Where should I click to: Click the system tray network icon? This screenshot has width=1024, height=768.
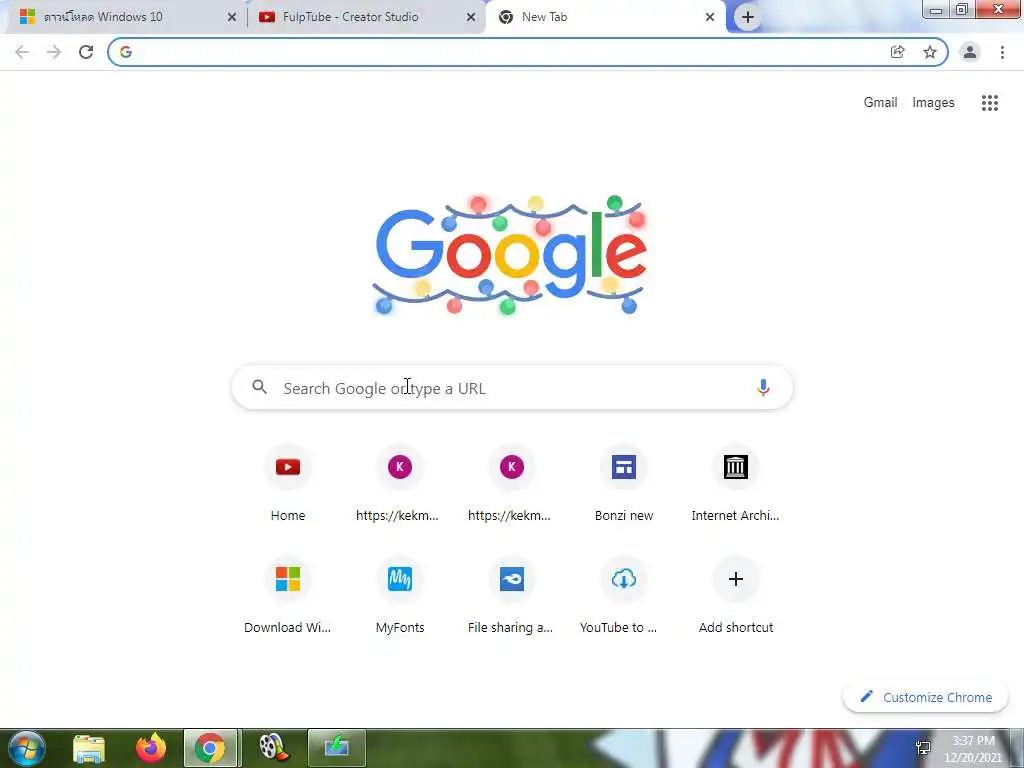(x=923, y=748)
